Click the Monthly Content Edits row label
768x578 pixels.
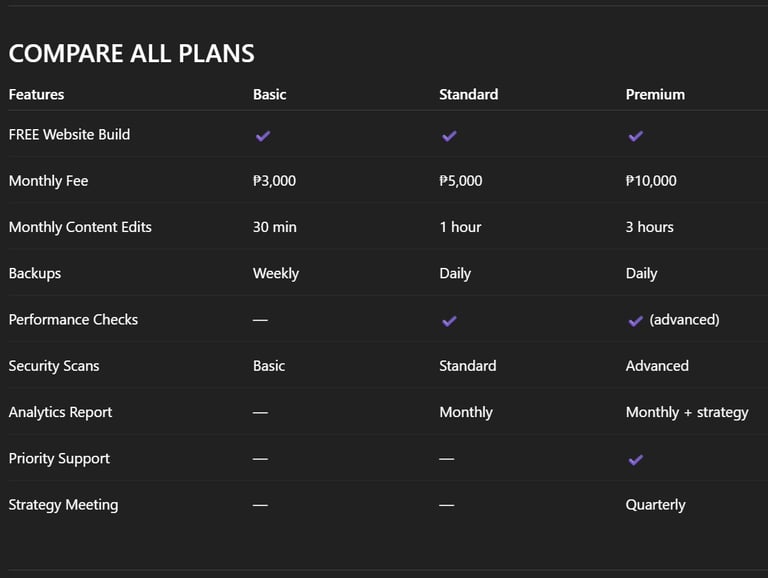tap(80, 227)
